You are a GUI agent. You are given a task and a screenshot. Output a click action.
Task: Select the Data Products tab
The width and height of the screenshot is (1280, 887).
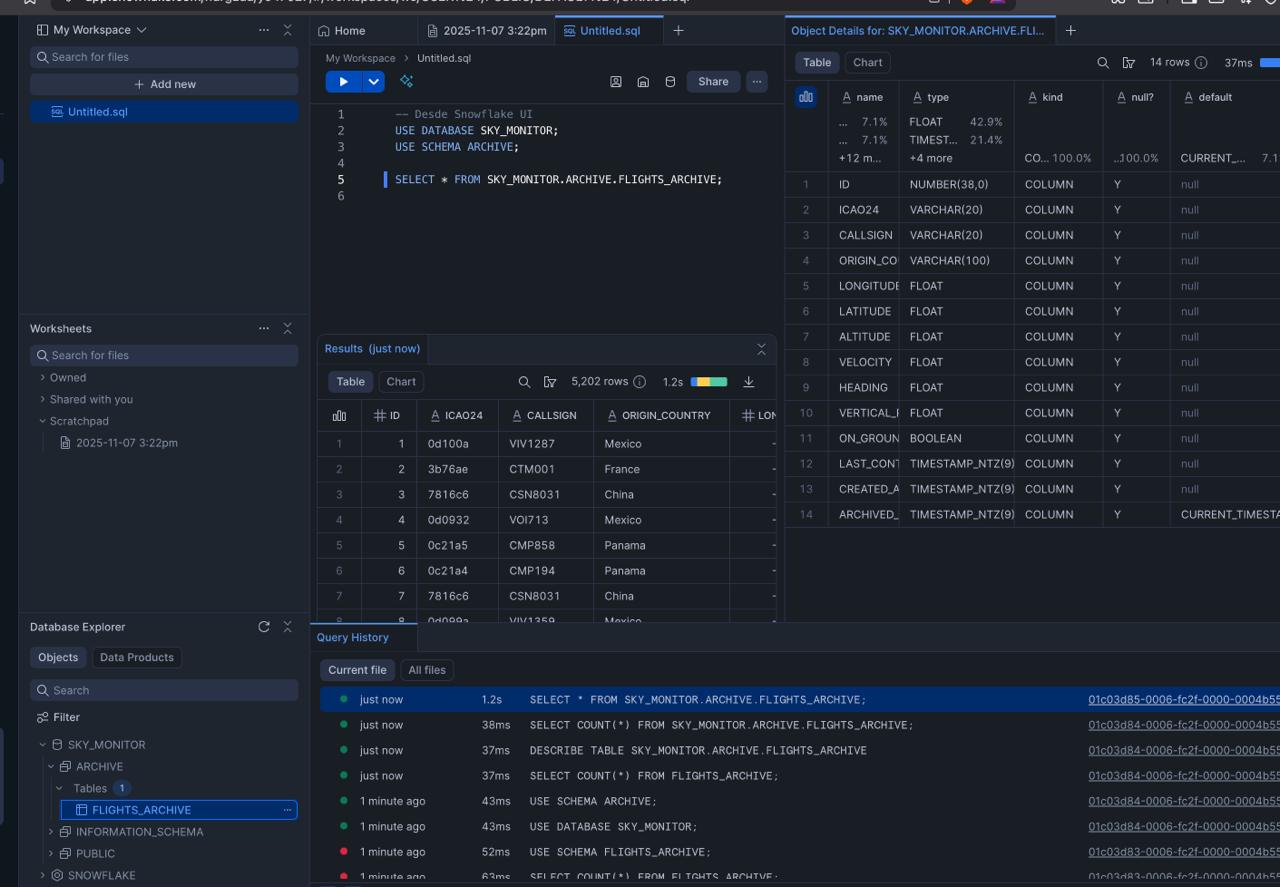[x=137, y=658]
